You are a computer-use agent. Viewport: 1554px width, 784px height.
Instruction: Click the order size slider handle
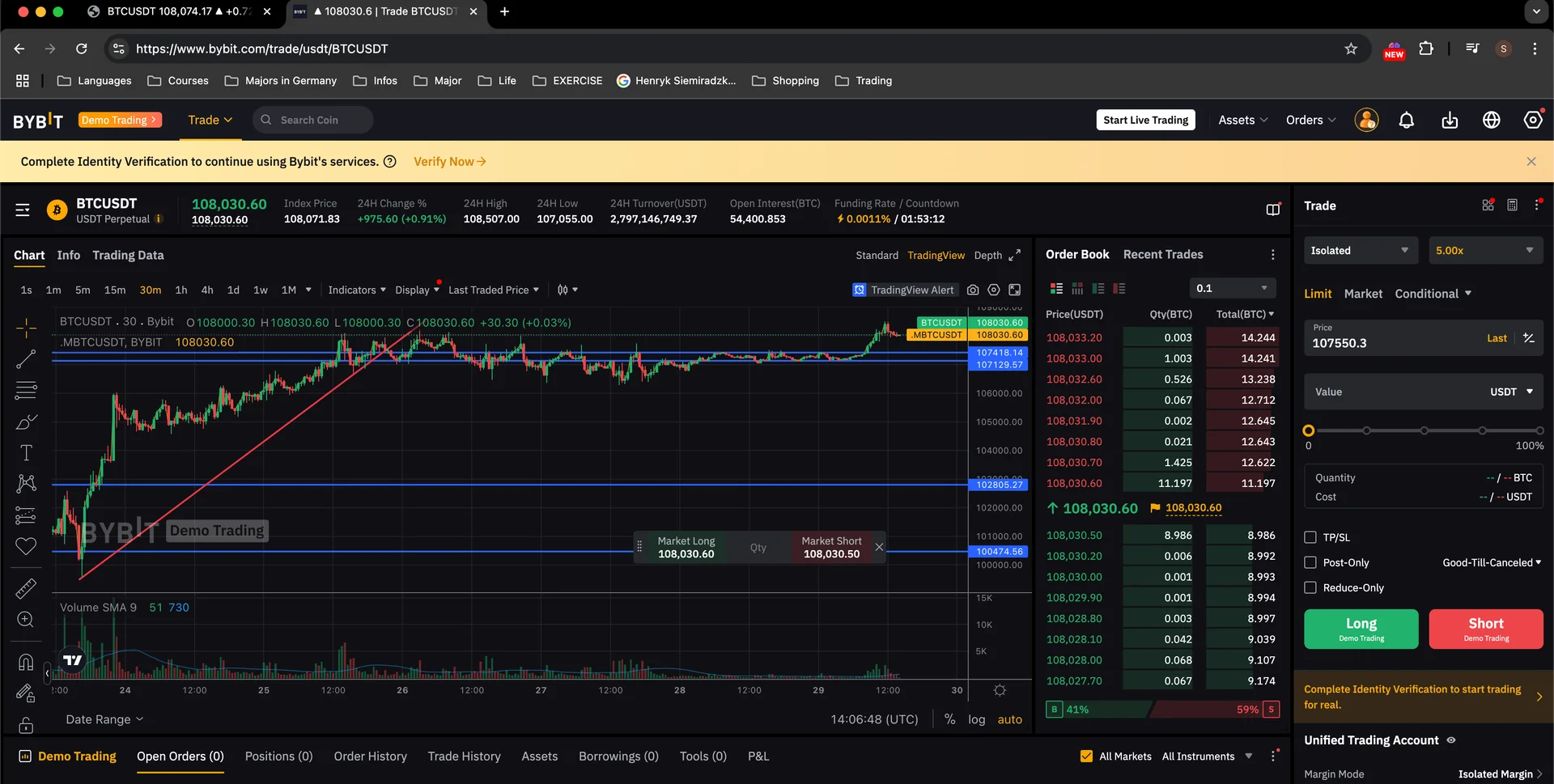pos(1309,430)
